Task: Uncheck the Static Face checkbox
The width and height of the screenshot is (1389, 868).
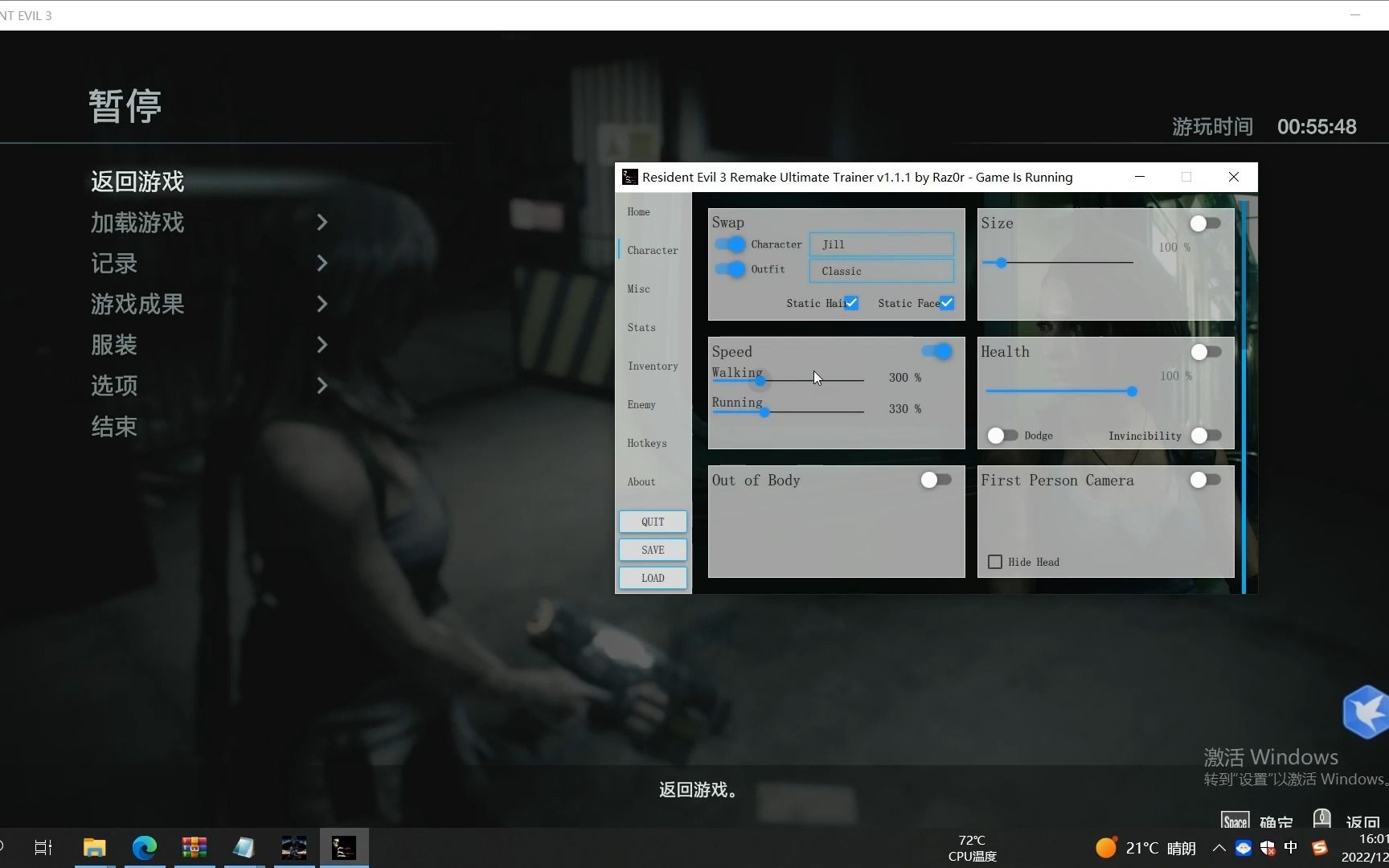Action: [947, 303]
